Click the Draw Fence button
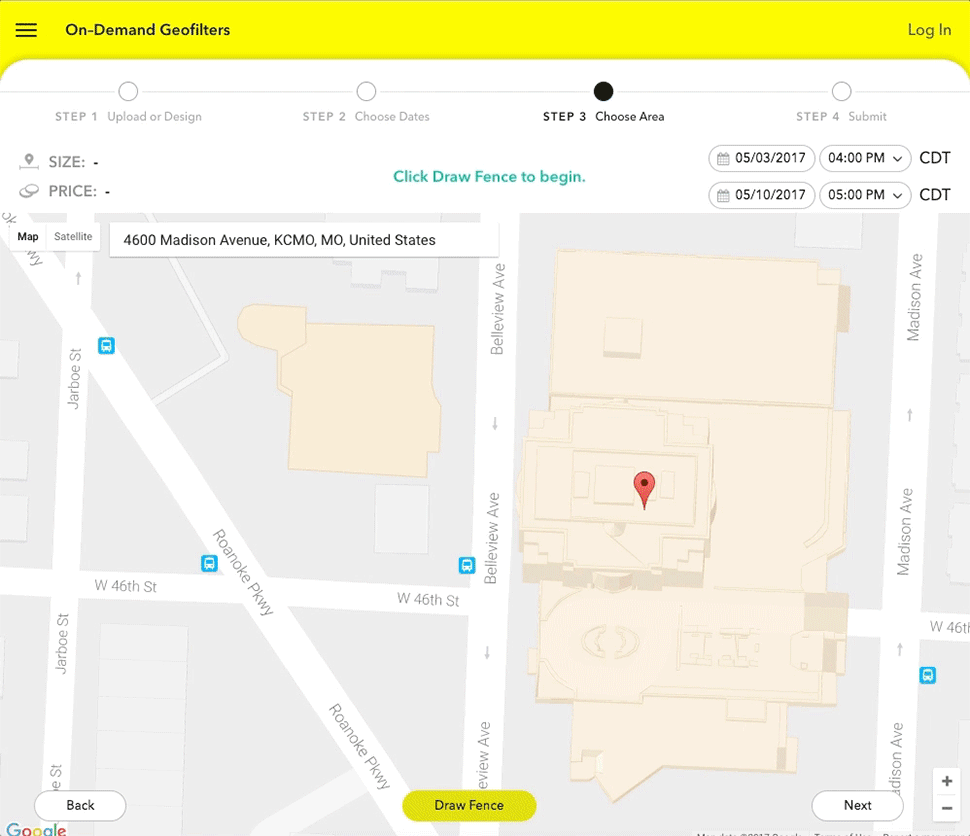The width and height of the screenshot is (970, 836). point(469,806)
